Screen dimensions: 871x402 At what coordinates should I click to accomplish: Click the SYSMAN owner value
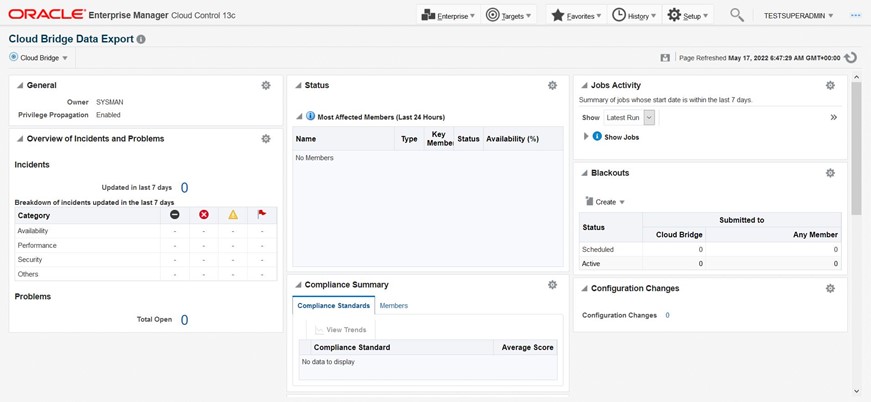(109, 102)
